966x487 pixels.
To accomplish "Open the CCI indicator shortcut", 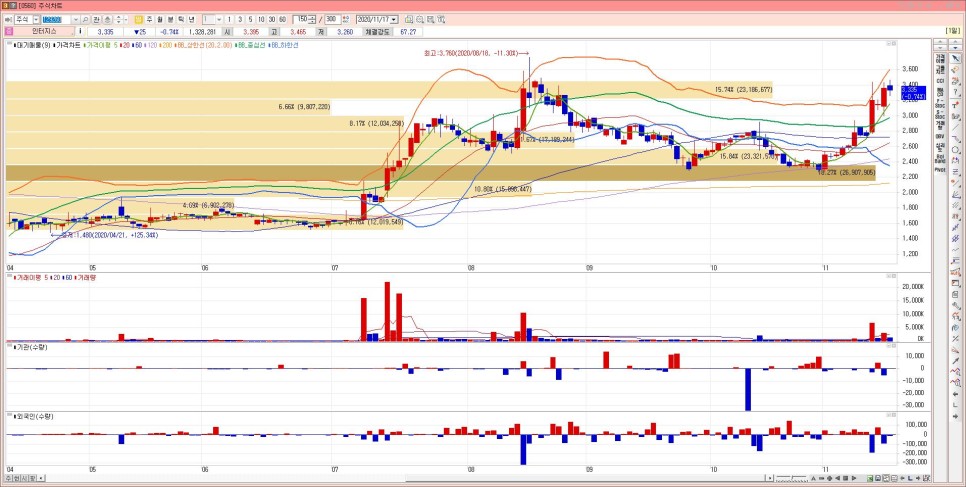I will 940,81.
